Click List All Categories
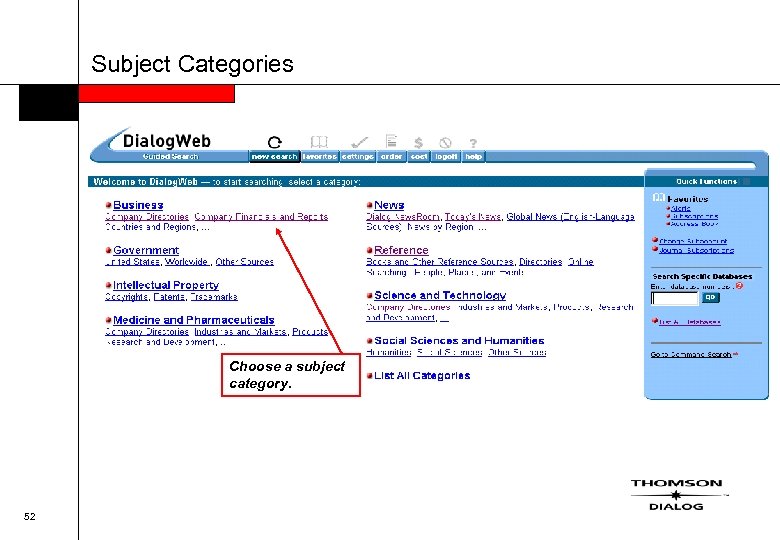780x540 pixels. click(422, 375)
